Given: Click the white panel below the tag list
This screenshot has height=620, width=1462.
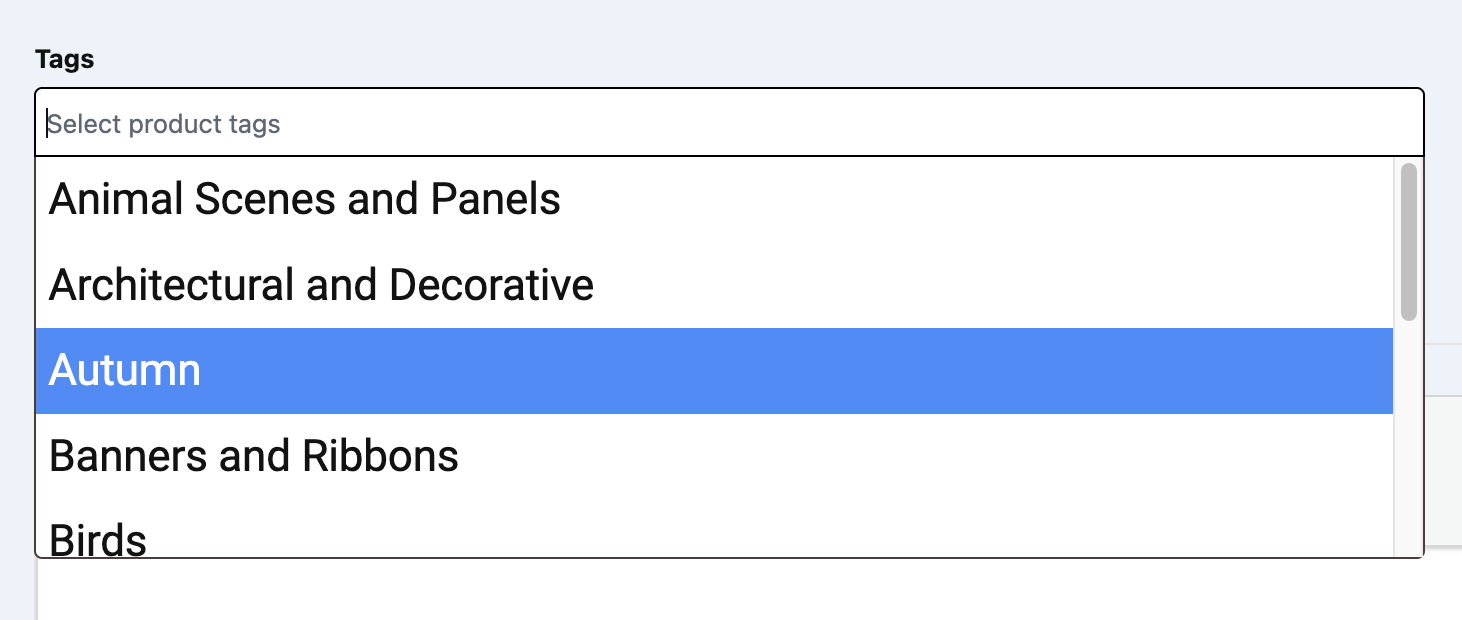Looking at the screenshot, I should point(700,590).
